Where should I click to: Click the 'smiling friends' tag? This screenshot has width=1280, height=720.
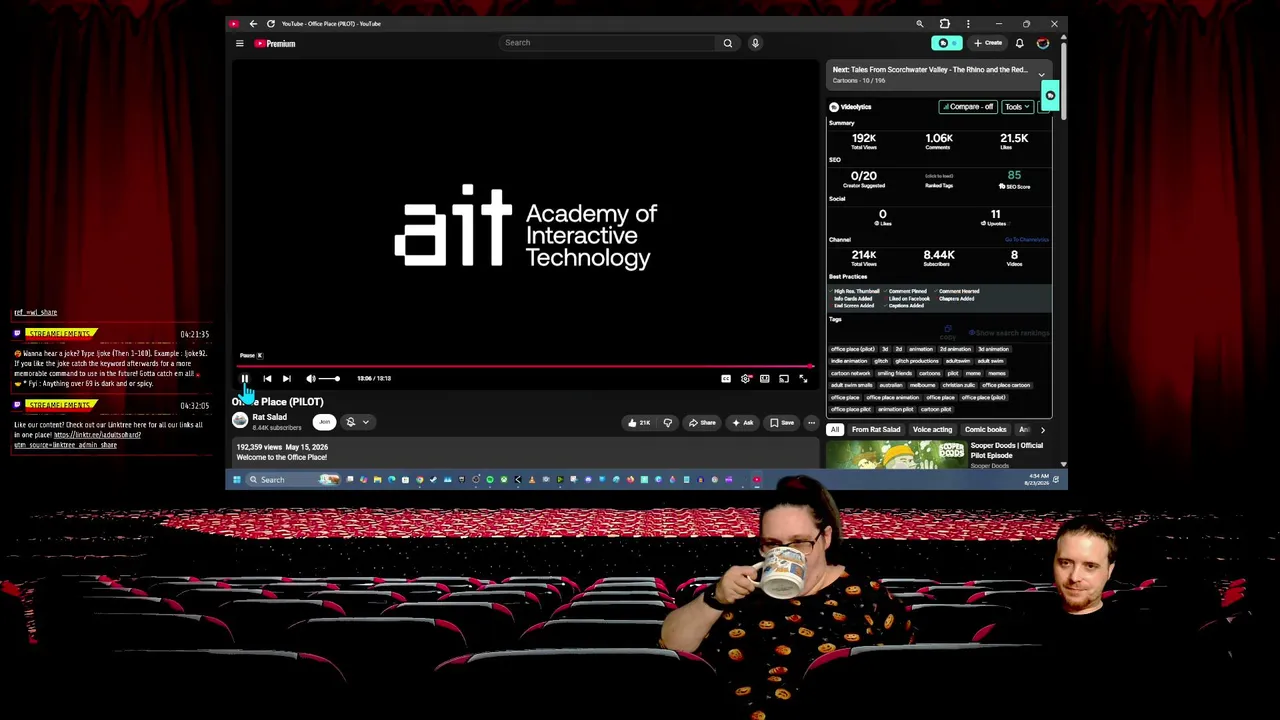click(895, 373)
